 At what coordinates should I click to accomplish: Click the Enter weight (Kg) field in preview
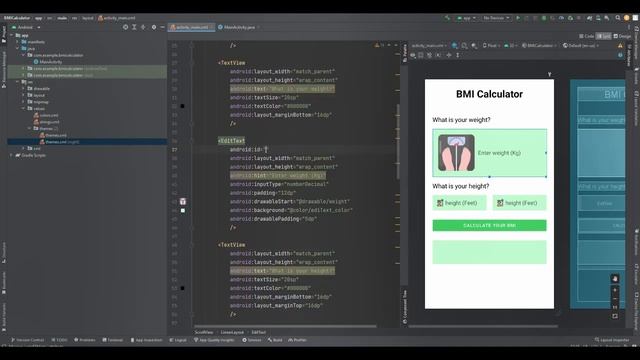pos(490,153)
